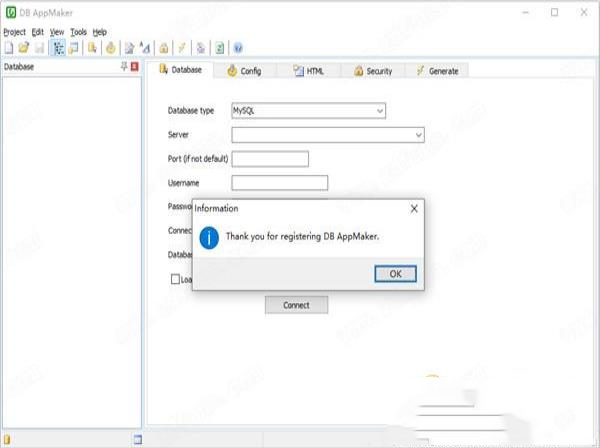The width and height of the screenshot is (600, 448).
Task: Click the status bar database icon at bottom left
Action: coord(7,440)
